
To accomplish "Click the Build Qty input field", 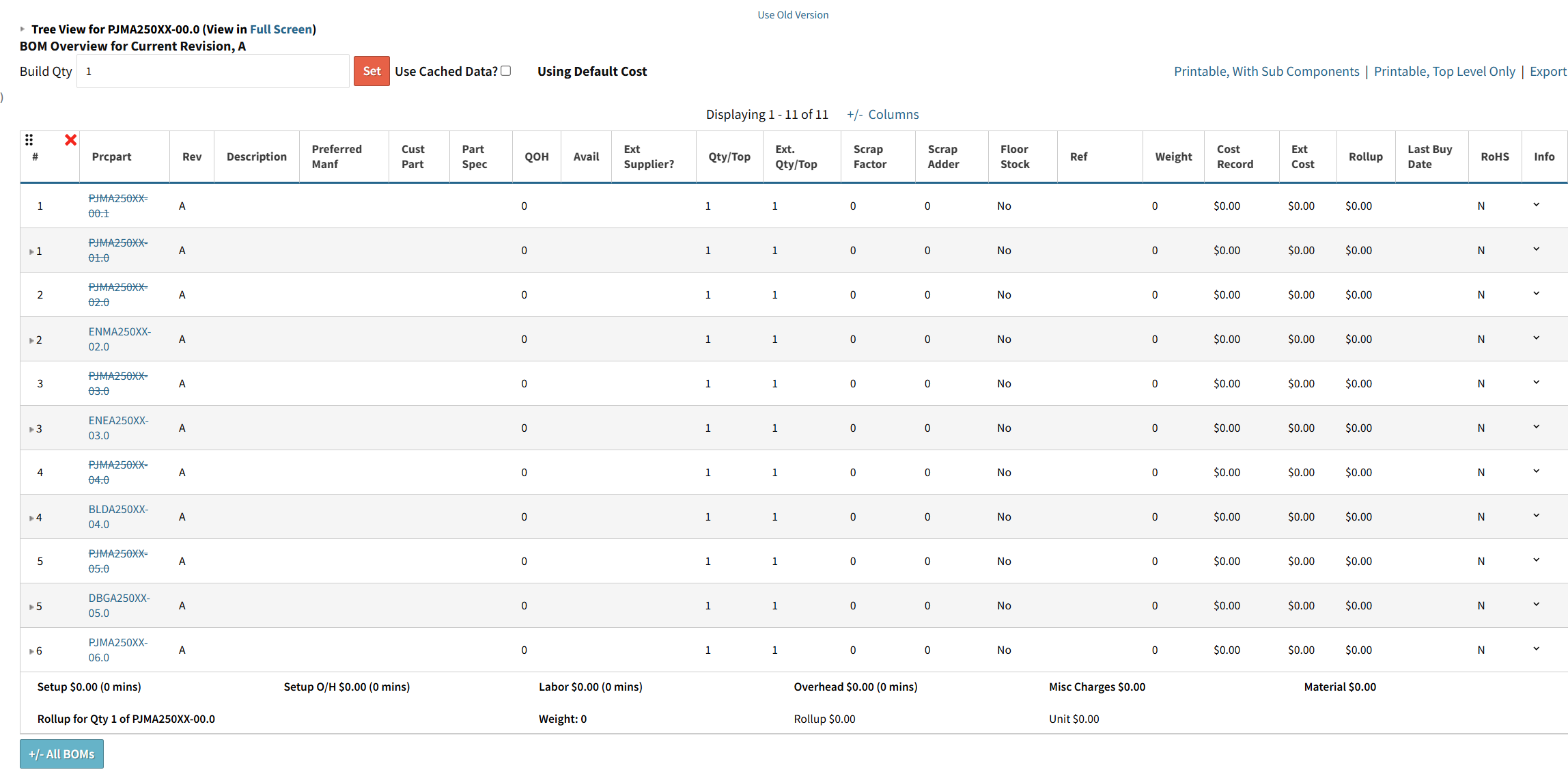I will pyautogui.click(x=212, y=71).
